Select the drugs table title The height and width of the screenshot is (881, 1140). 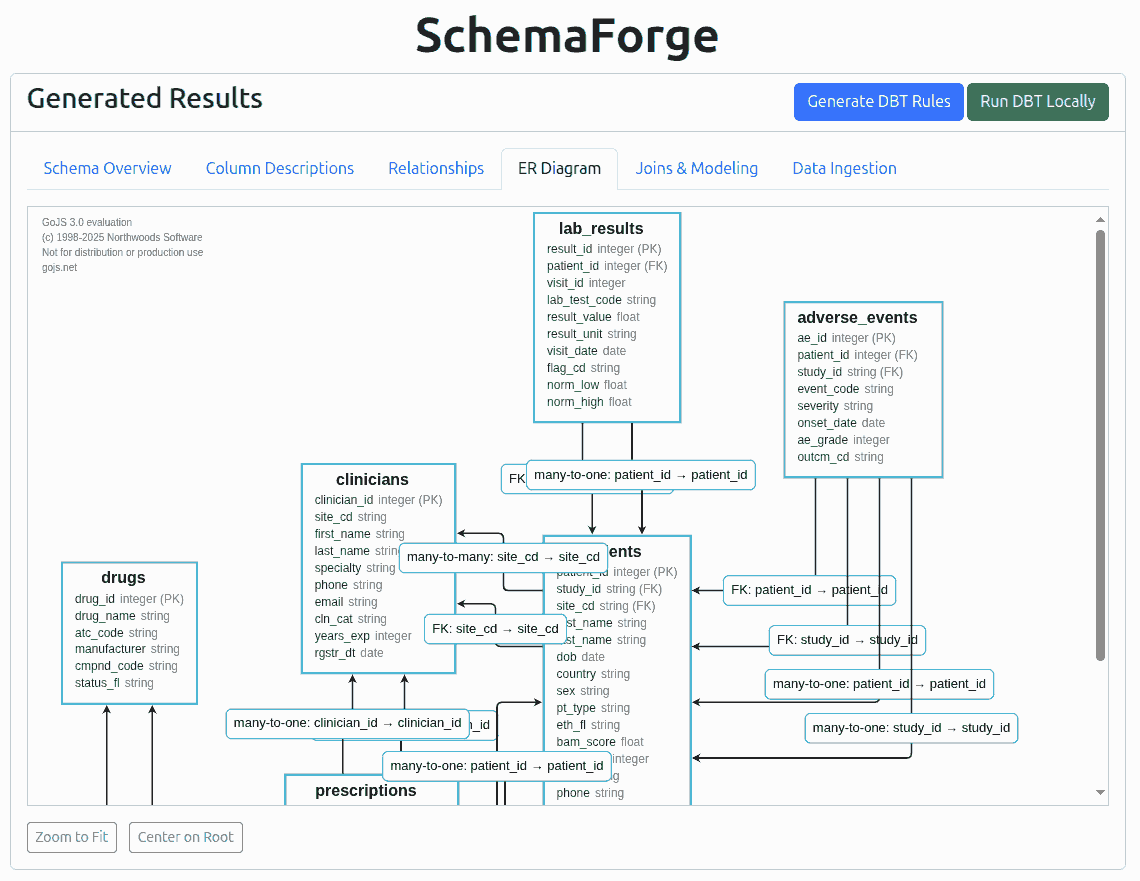tap(123, 577)
